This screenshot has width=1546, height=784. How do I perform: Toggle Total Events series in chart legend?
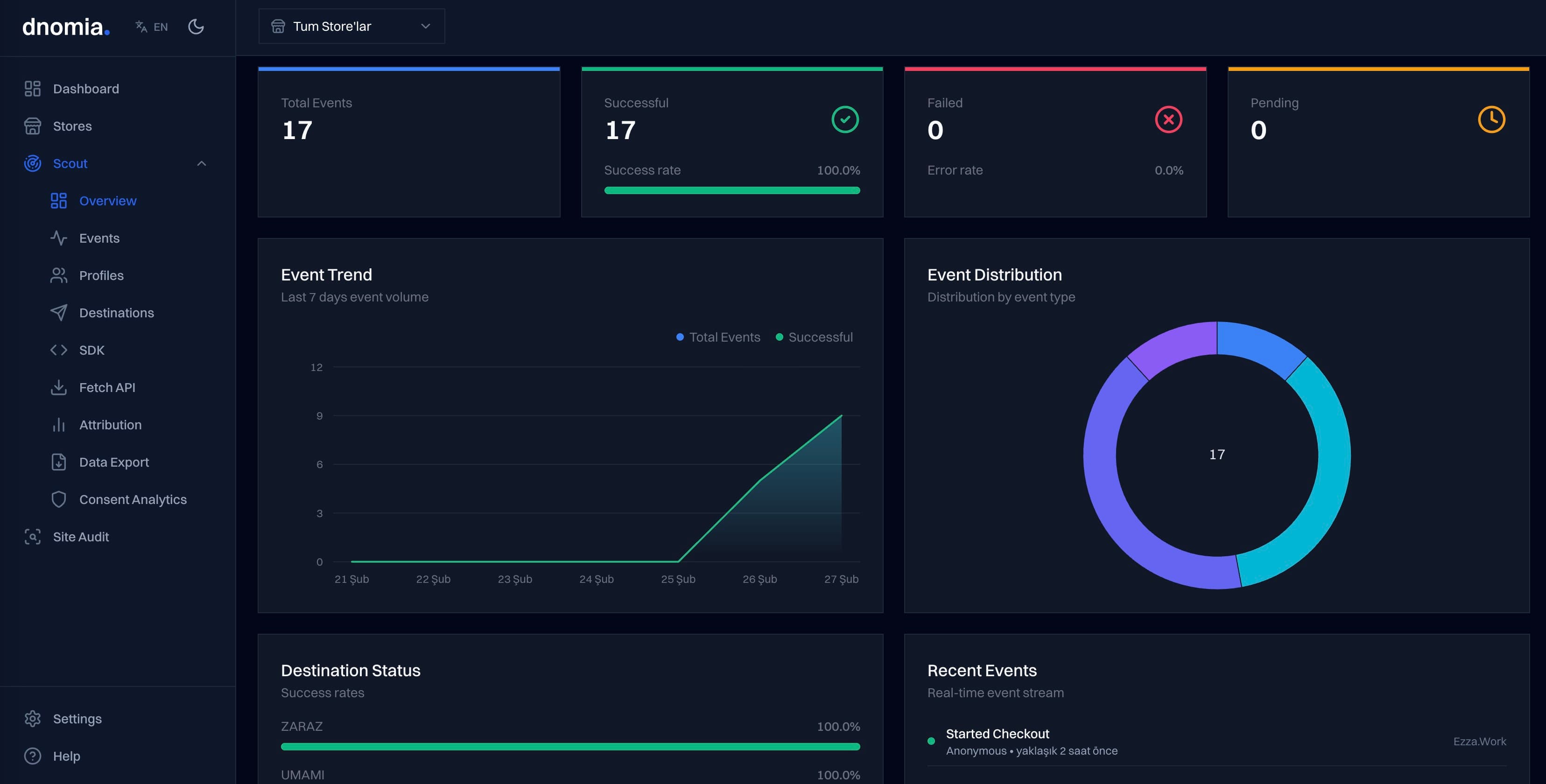point(718,337)
